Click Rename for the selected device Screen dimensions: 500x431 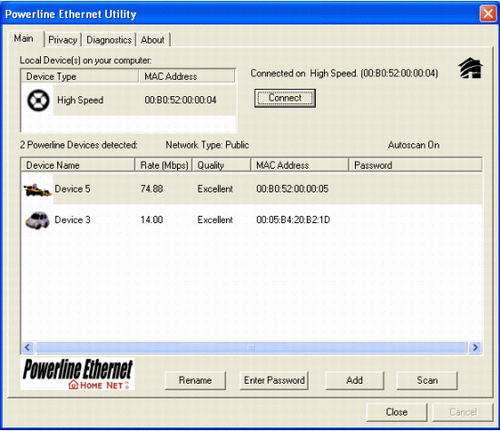click(x=195, y=380)
